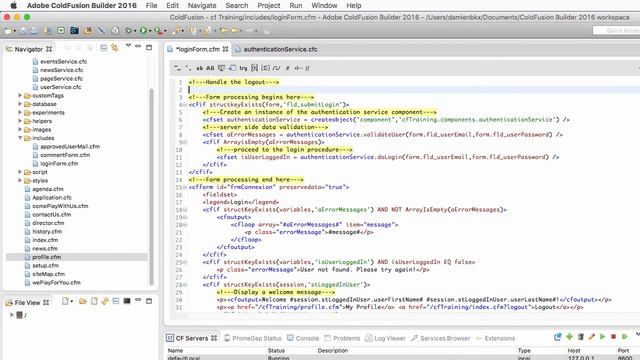Expand the helpers folder

tap(20, 121)
